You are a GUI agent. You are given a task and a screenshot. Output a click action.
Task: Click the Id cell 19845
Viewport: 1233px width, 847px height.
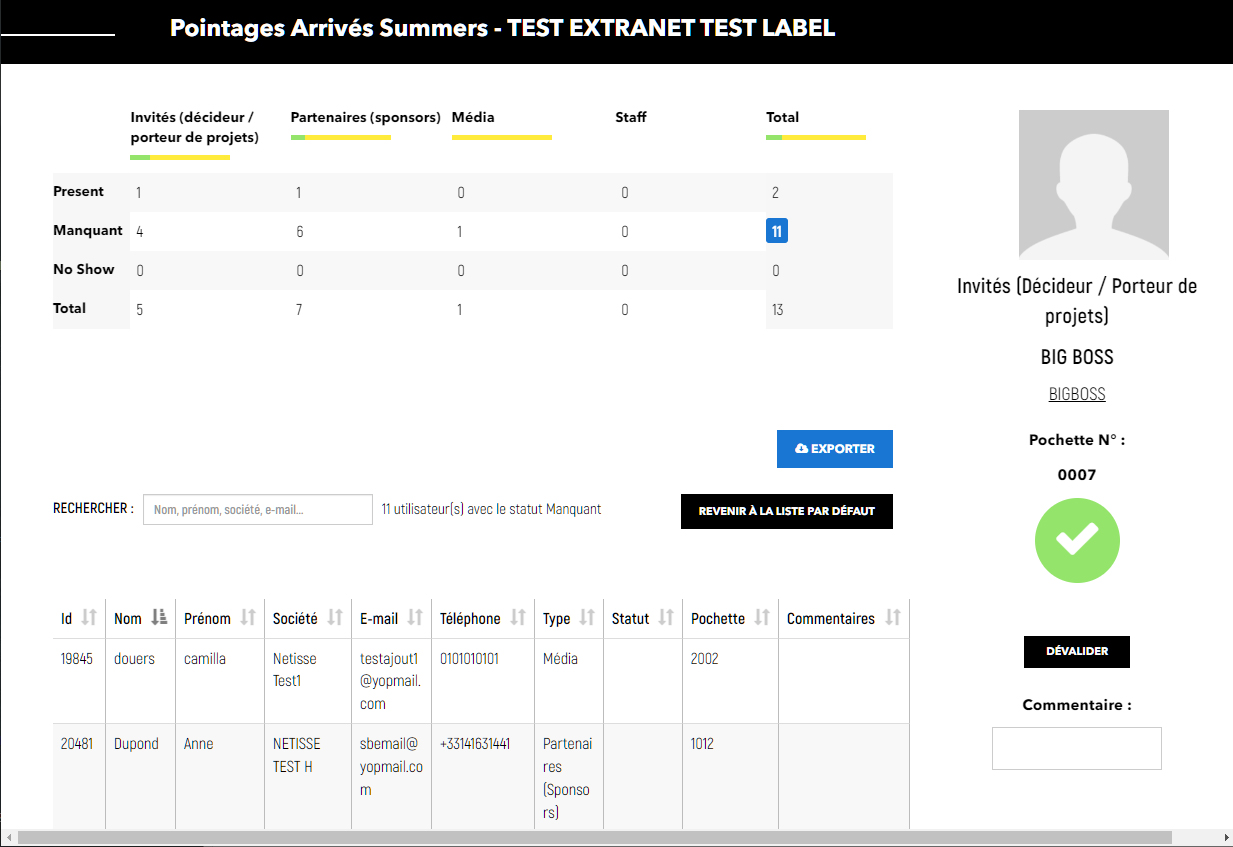[77, 659]
